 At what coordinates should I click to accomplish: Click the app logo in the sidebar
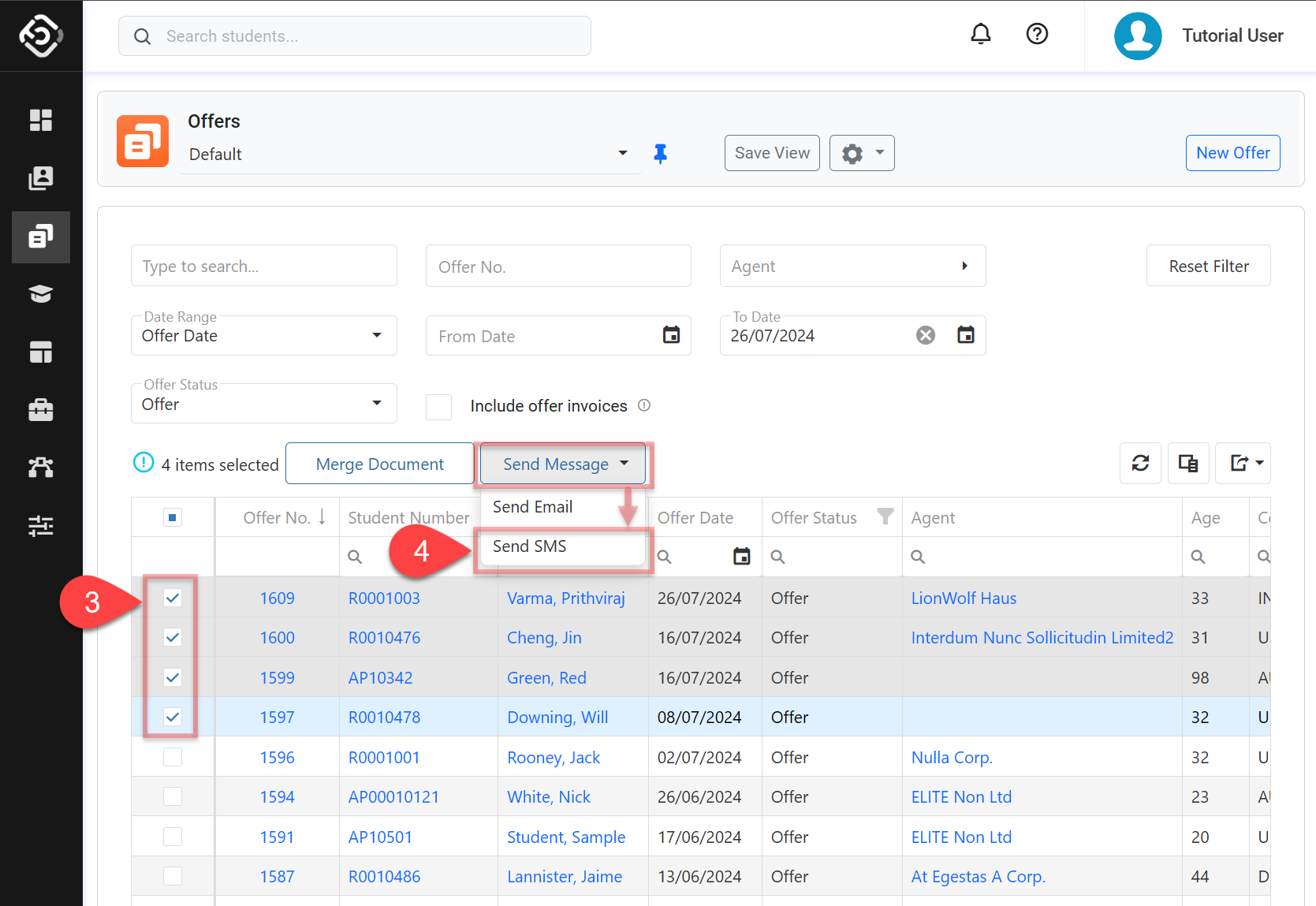pyautogui.click(x=41, y=35)
